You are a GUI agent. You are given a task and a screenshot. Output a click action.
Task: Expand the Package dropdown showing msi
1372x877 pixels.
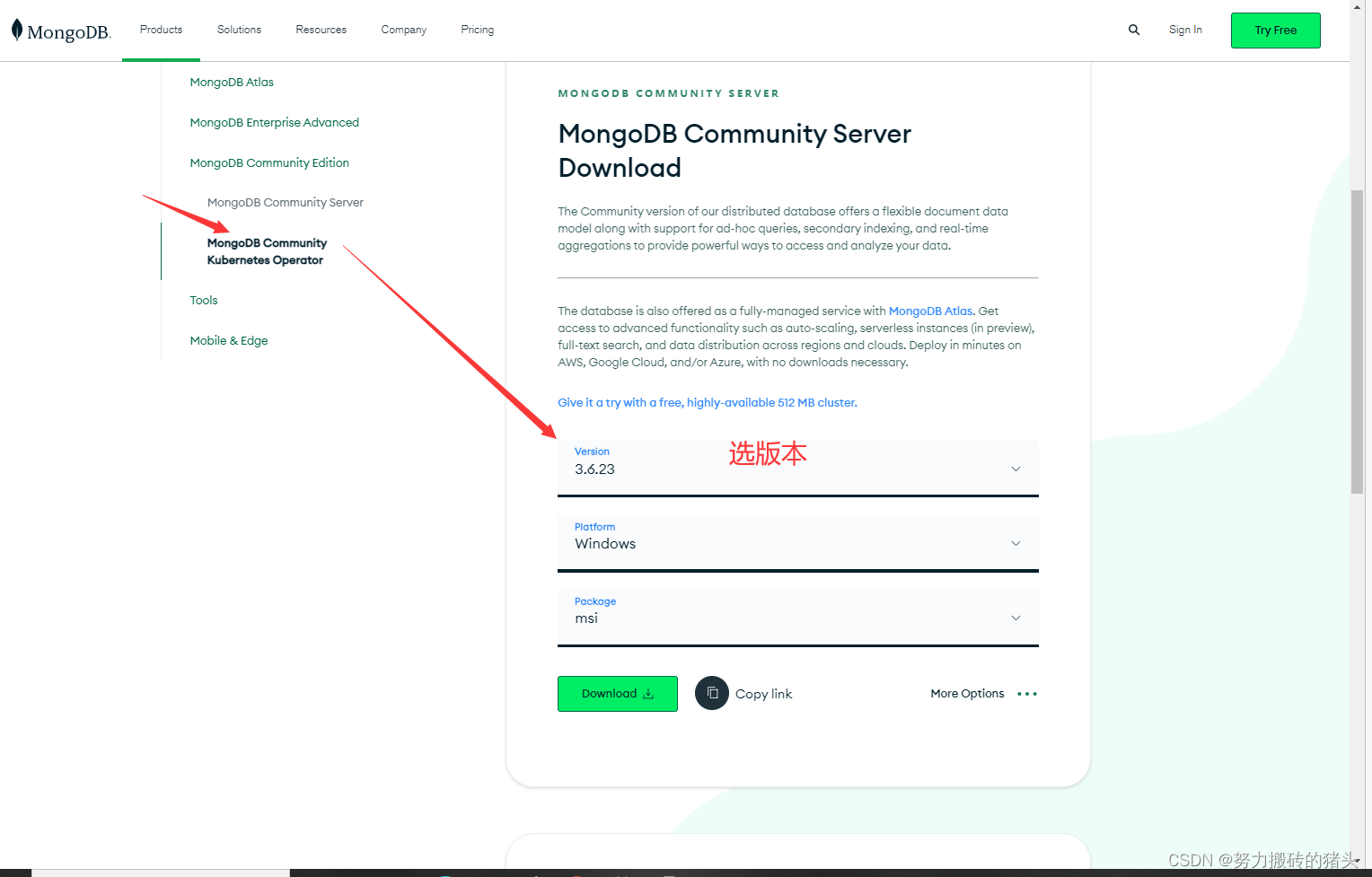[1016, 618]
